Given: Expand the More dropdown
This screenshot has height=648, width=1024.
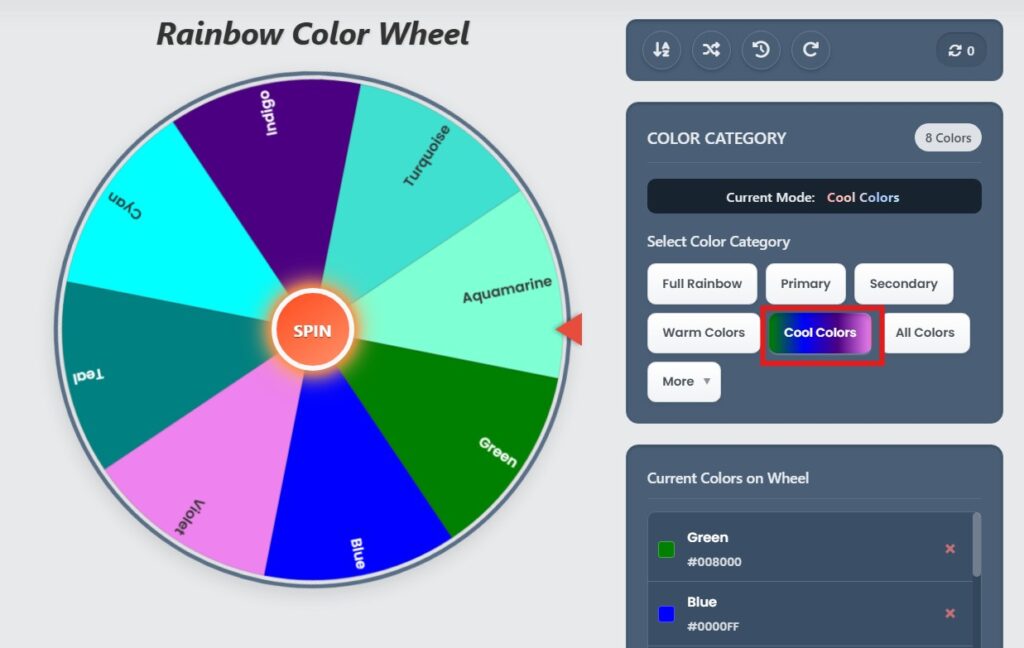Looking at the screenshot, I should tap(684, 381).
